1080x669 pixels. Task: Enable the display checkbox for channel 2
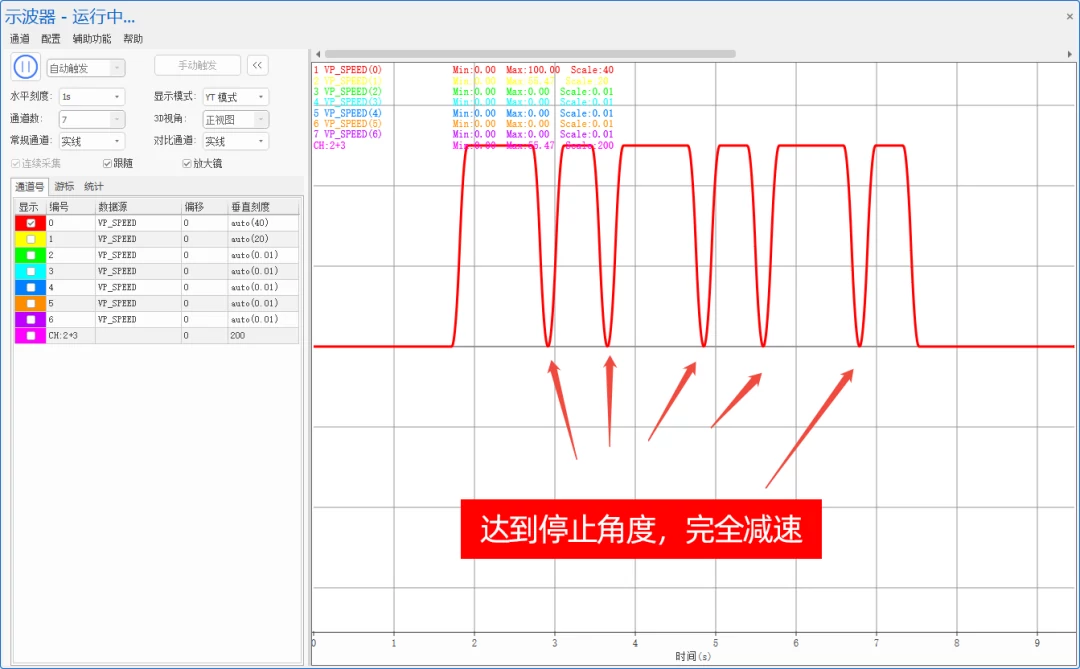click(x=31, y=255)
